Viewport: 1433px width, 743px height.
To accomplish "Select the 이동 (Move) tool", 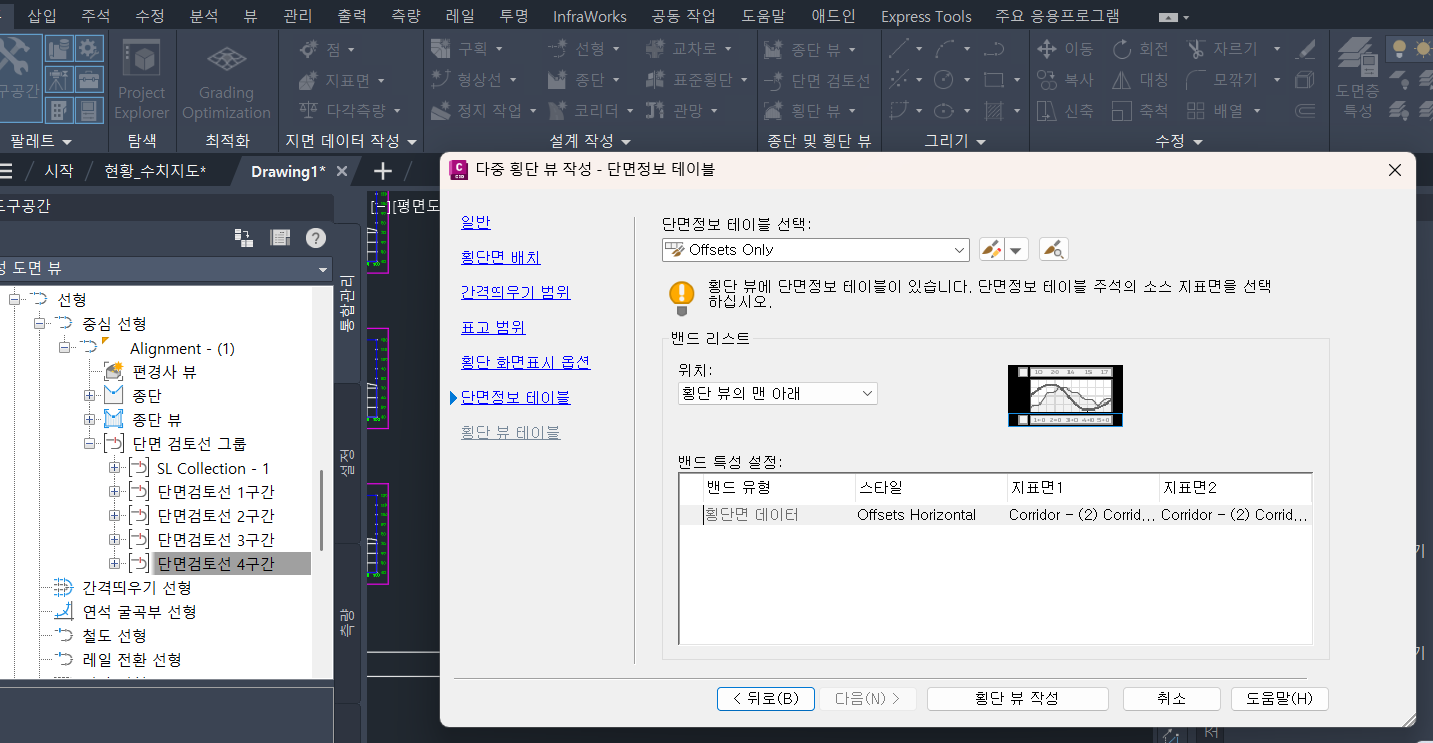I will pyautogui.click(x=1066, y=49).
